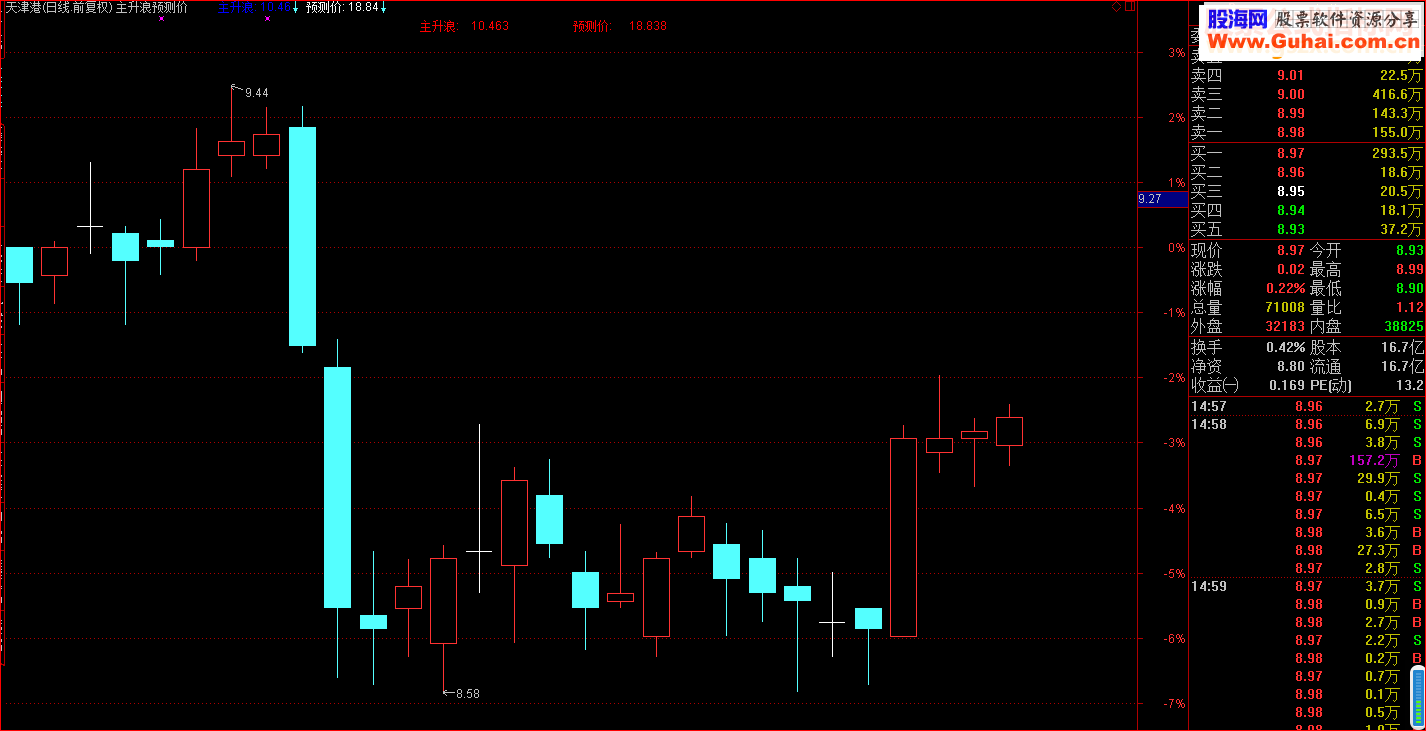Click the -7% label on percent axis

coord(1174,703)
